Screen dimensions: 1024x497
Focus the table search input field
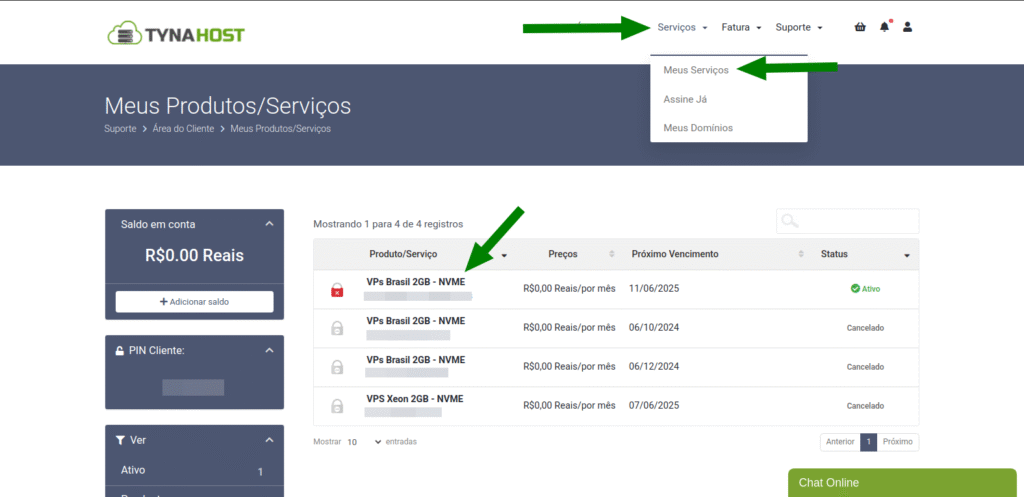click(x=847, y=221)
